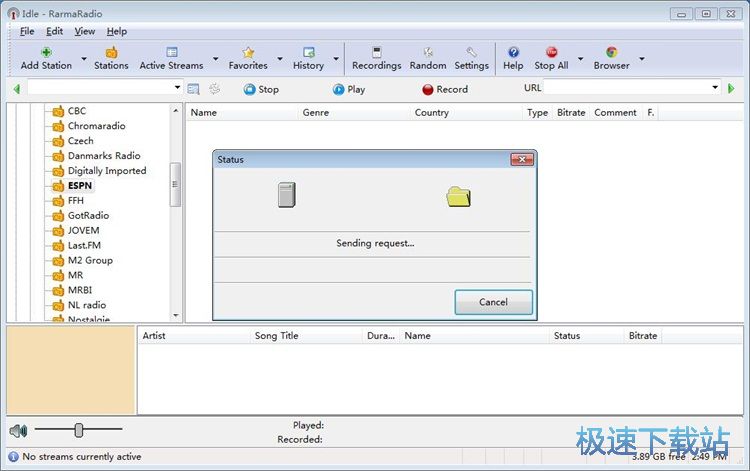Click the Stop All toolbar icon
Screen dimensions: 750x471
click(551, 52)
